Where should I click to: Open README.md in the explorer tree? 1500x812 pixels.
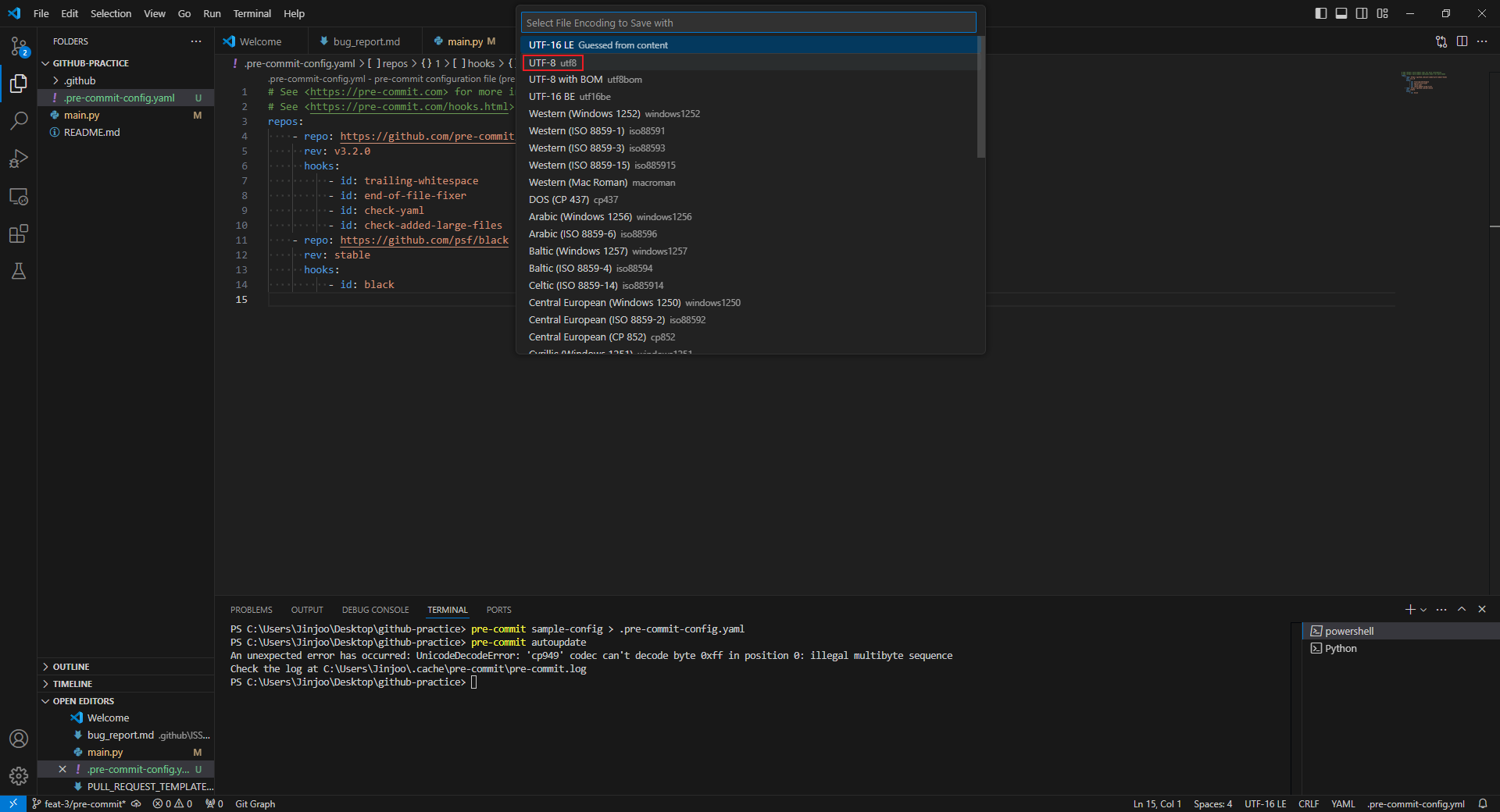[126, 132]
